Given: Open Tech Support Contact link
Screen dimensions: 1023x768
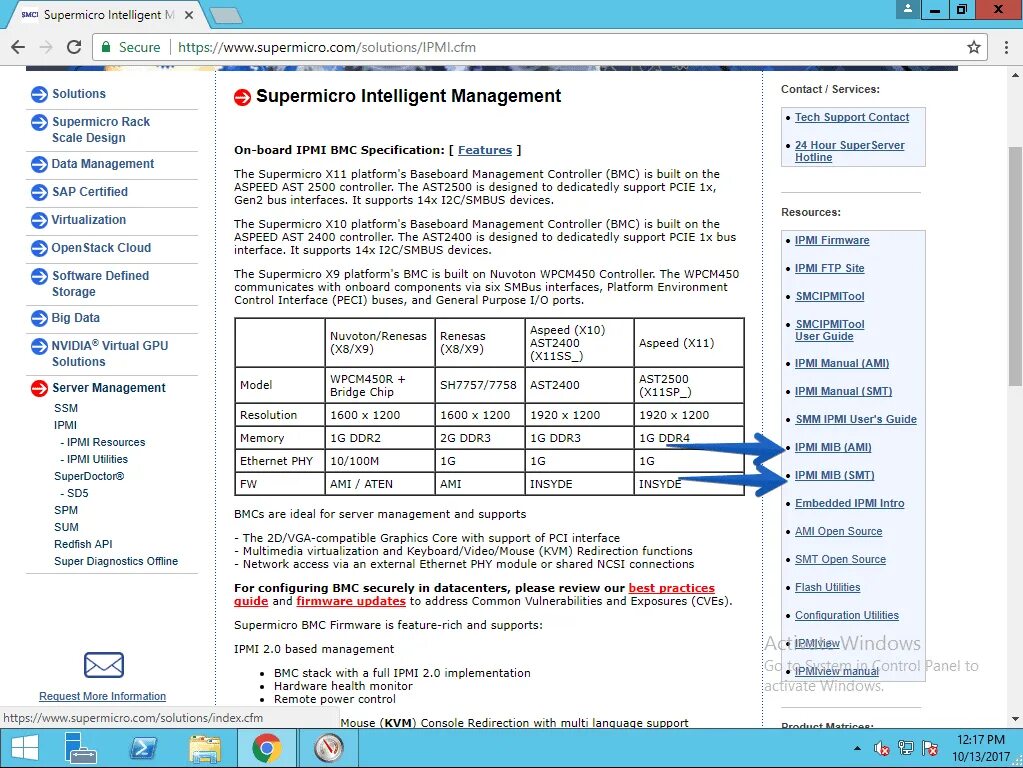Looking at the screenshot, I should [851, 117].
